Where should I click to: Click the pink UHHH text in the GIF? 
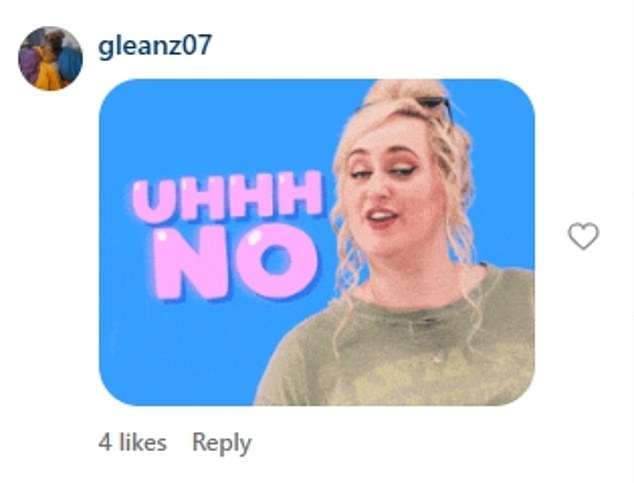(x=228, y=196)
